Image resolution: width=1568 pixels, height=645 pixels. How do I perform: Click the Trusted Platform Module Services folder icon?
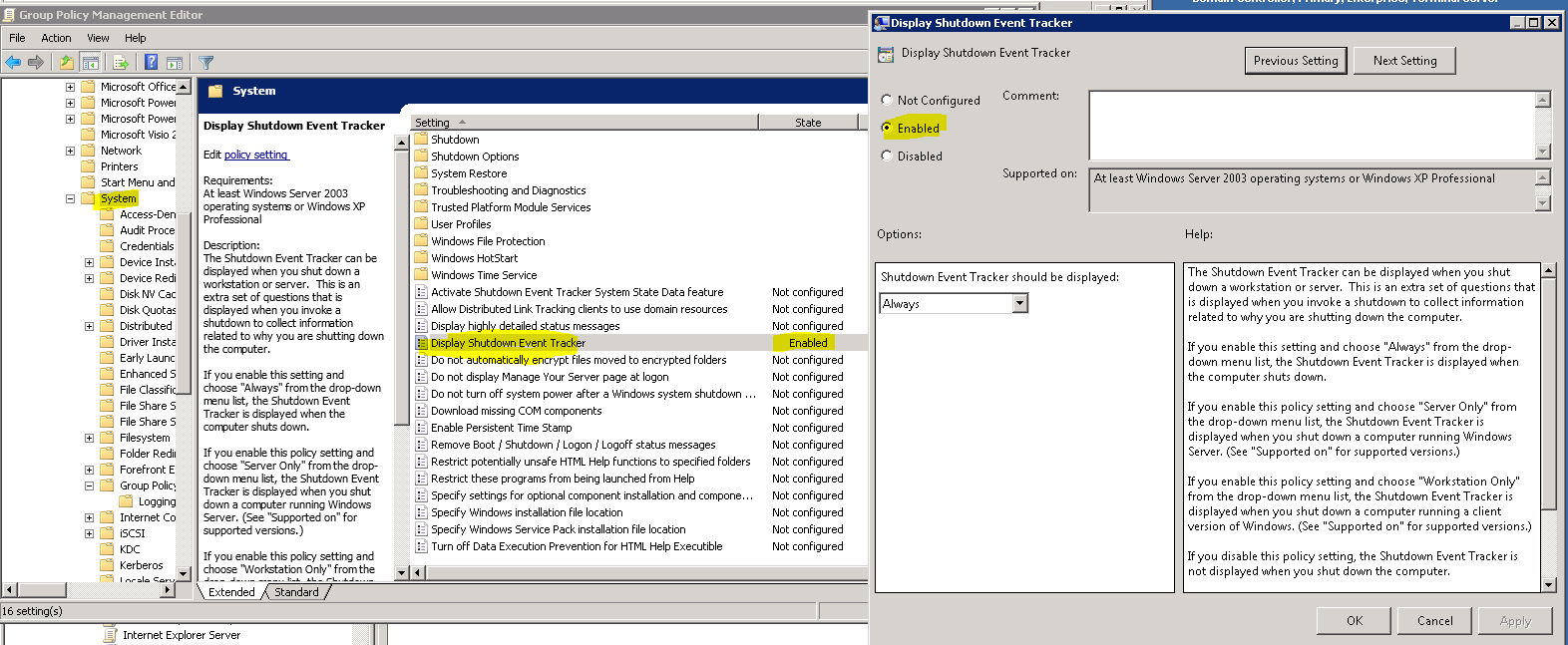(x=421, y=207)
